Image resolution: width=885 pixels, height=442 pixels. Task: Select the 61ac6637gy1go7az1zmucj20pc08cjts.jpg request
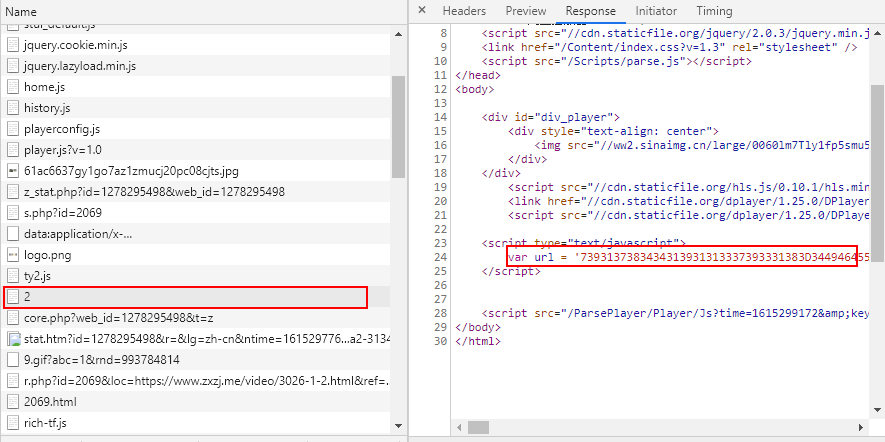[196, 171]
